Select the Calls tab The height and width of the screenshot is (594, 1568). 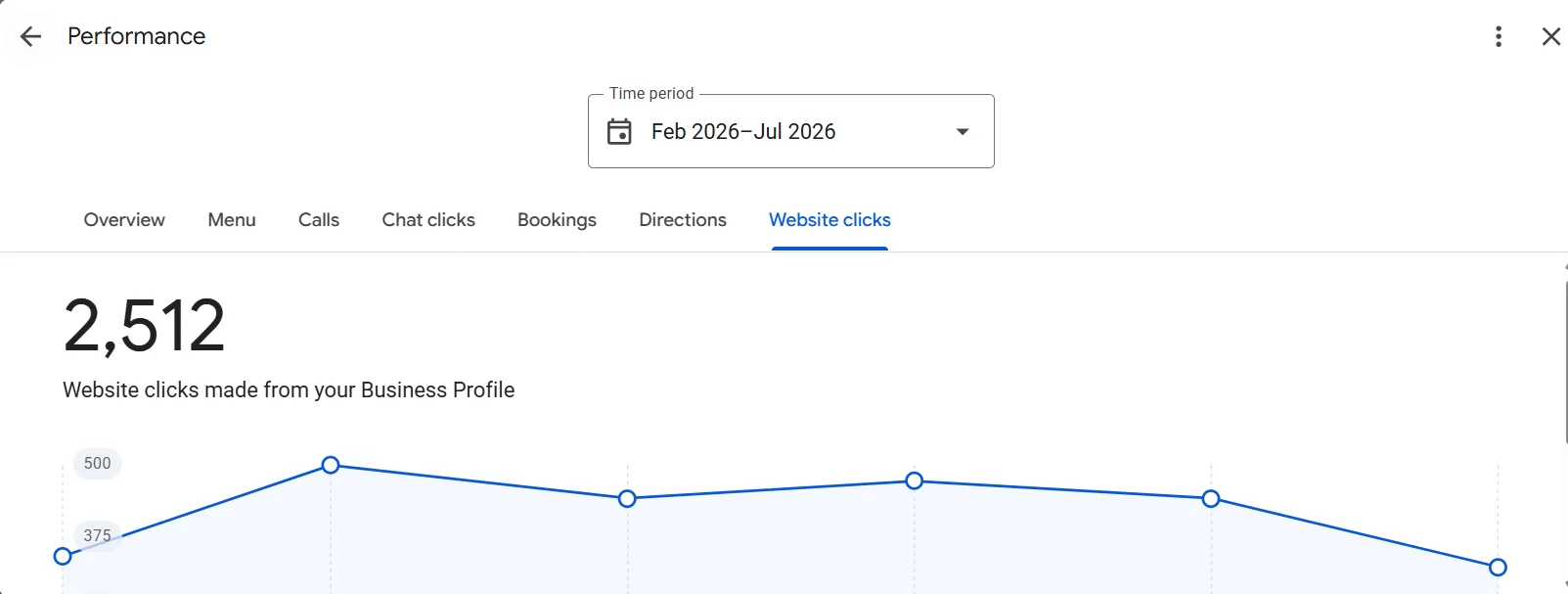319,220
